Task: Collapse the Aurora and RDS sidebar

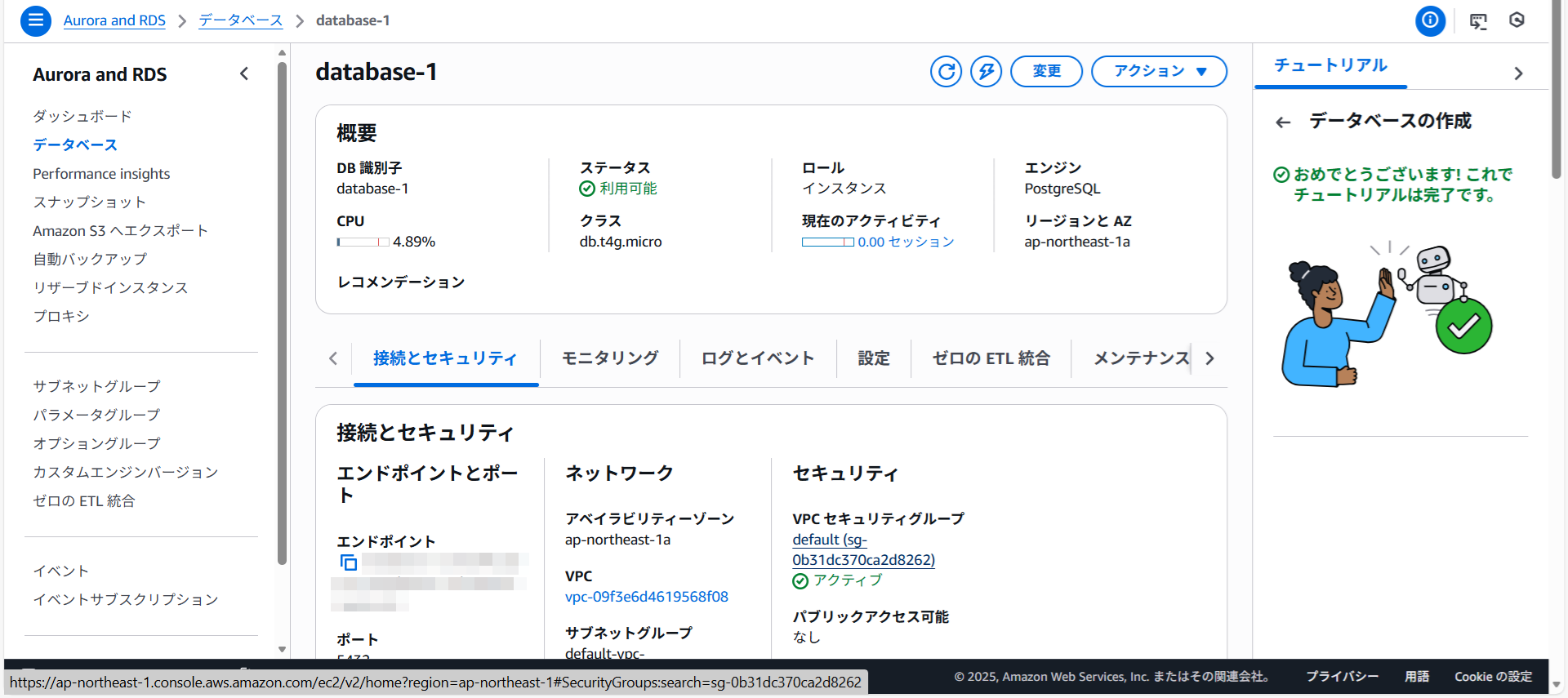Action: tap(244, 74)
